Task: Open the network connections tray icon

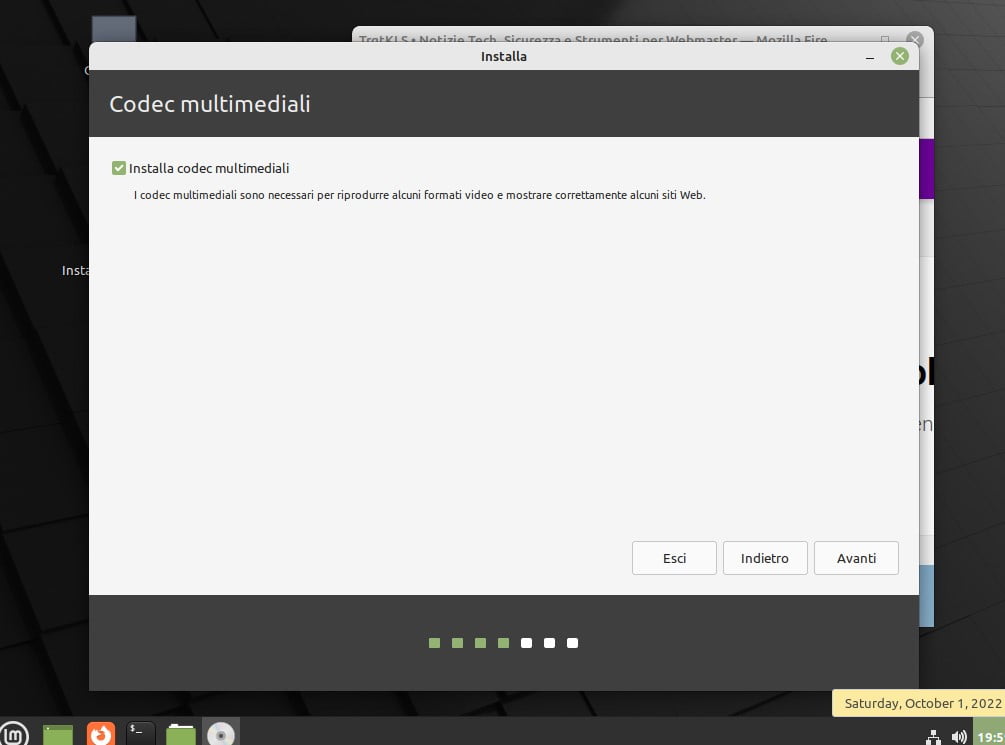Action: (x=934, y=736)
